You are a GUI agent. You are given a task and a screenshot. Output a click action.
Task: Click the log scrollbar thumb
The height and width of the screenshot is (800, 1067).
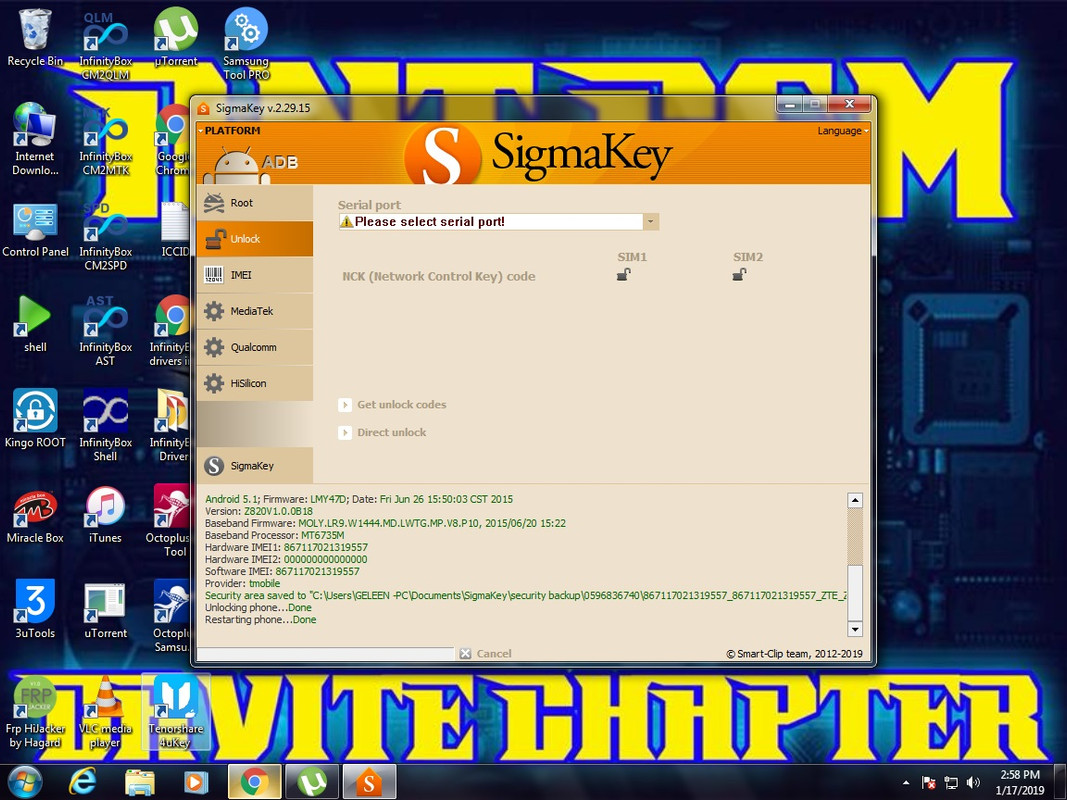pos(855,592)
